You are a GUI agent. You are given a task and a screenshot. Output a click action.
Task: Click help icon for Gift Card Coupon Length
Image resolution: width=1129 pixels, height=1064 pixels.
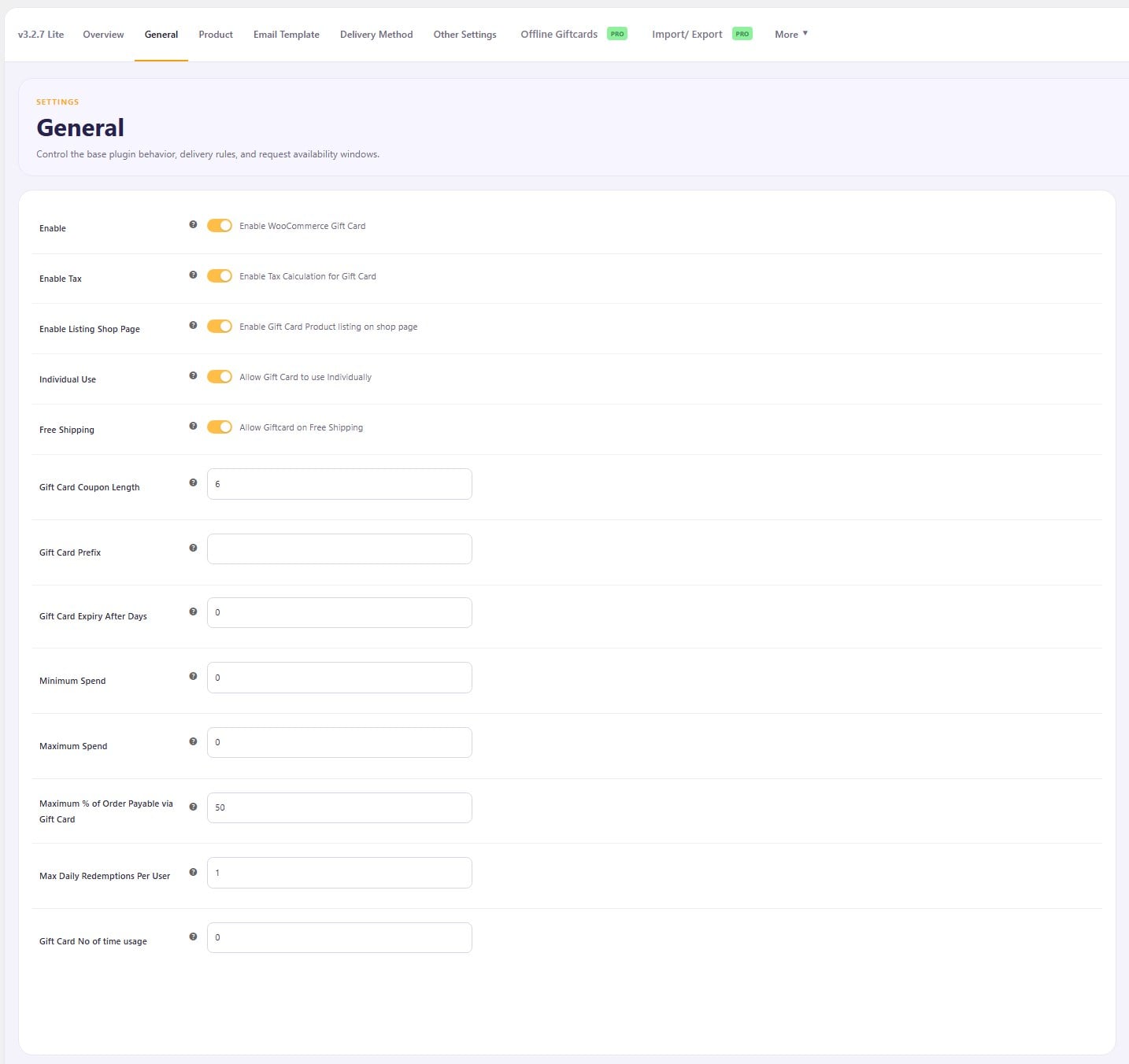click(193, 483)
